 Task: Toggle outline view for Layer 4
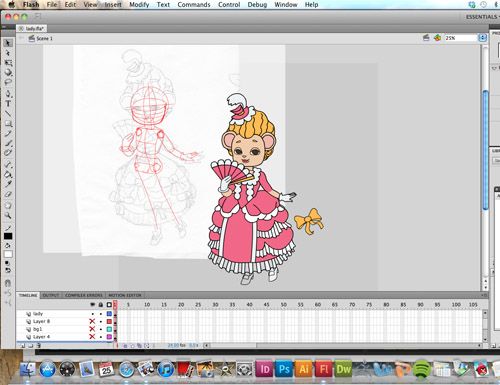pyautogui.click(x=109, y=337)
